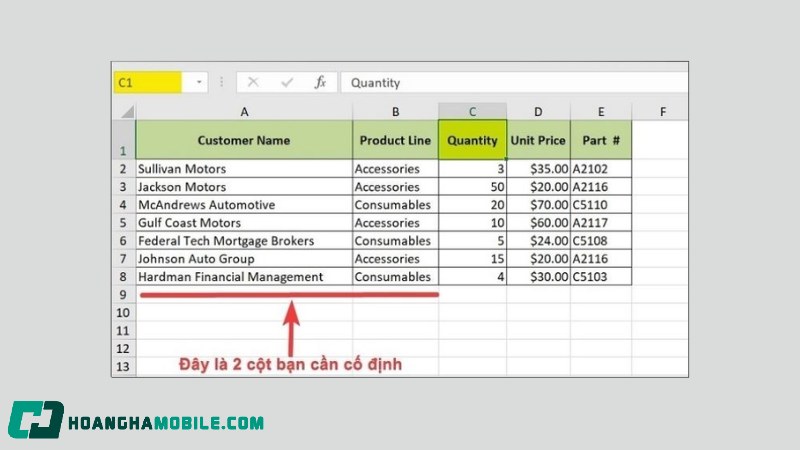Click the Unit Price header cell
Screen dimensions: 800x450
[x=538, y=140]
